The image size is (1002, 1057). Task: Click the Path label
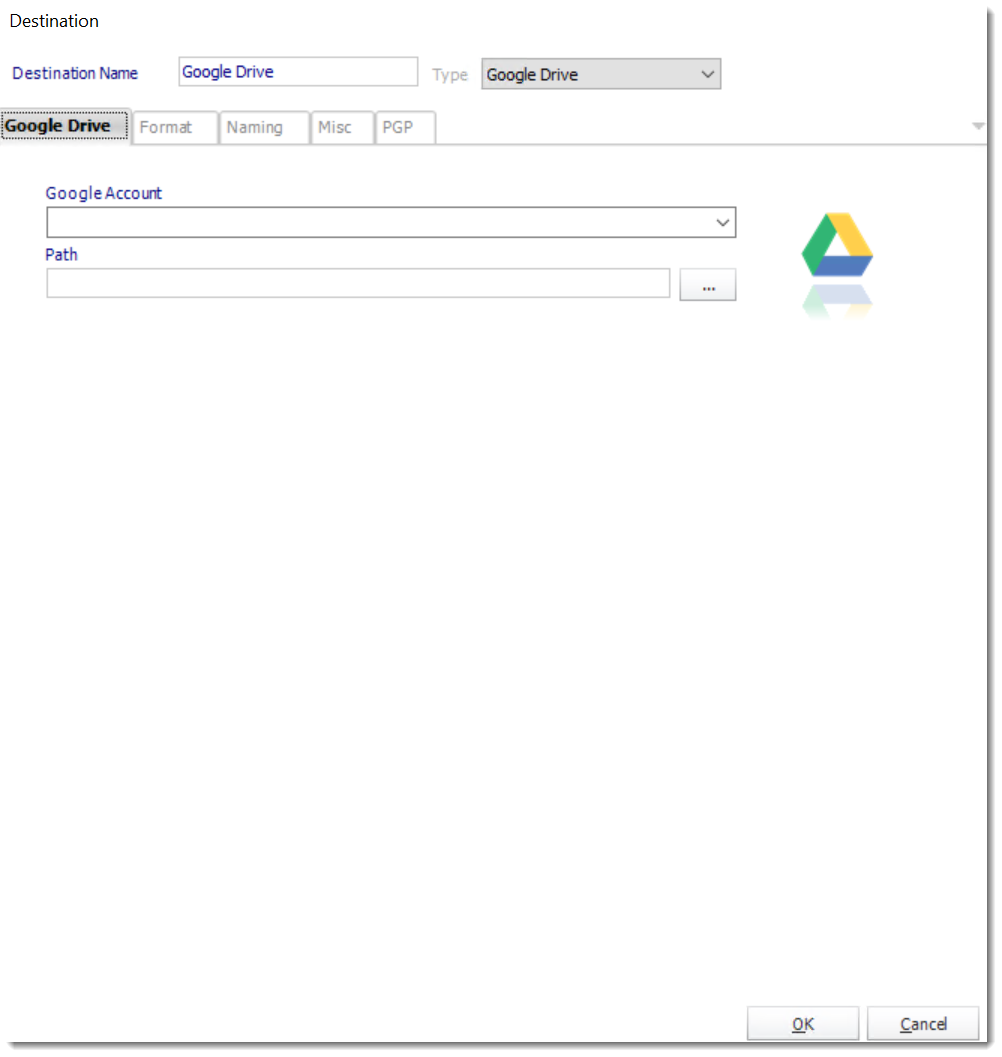61,255
